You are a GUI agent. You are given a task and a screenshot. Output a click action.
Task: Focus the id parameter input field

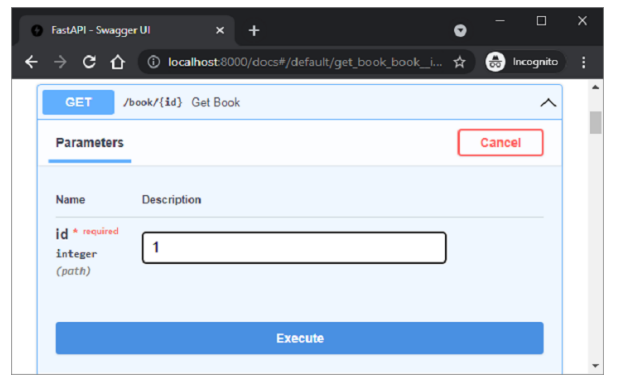tap(294, 248)
